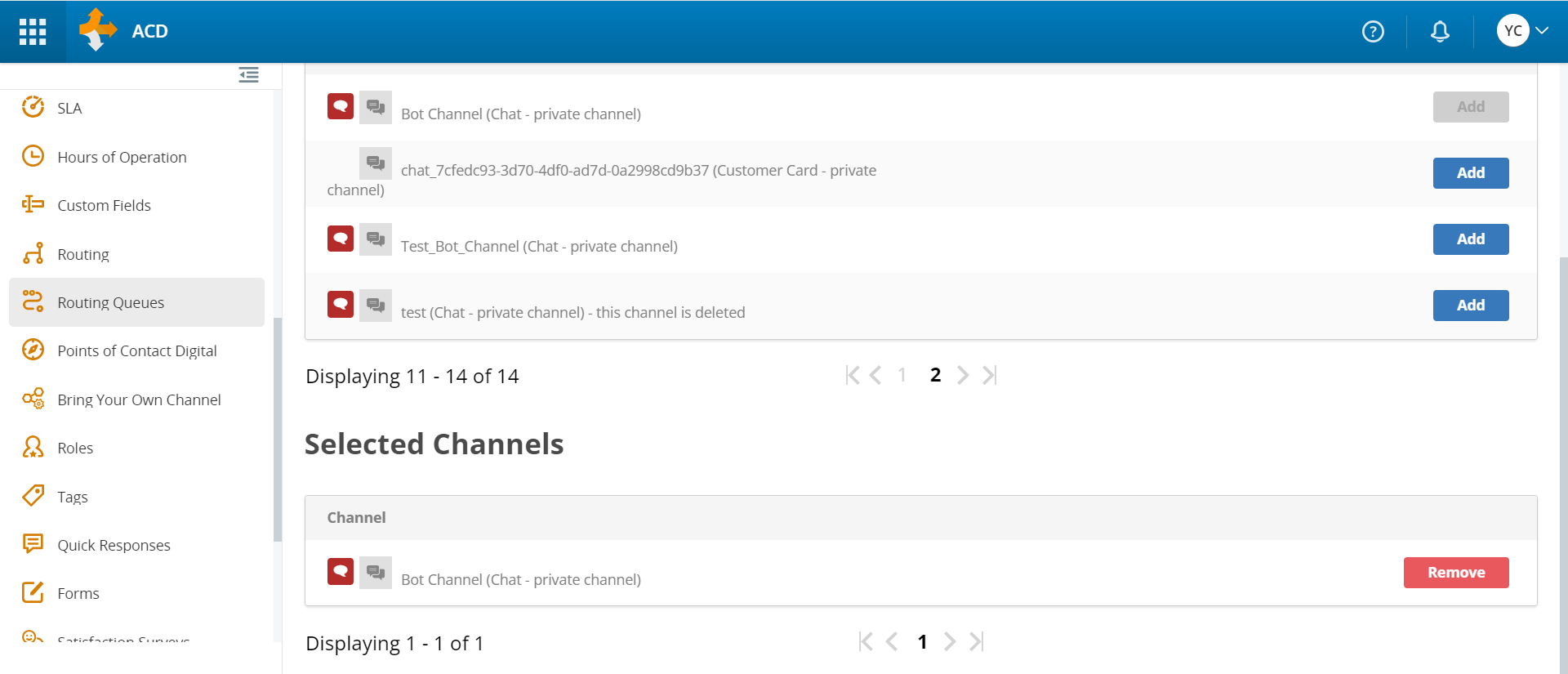Add the deleted test chat channel

coord(1470,306)
